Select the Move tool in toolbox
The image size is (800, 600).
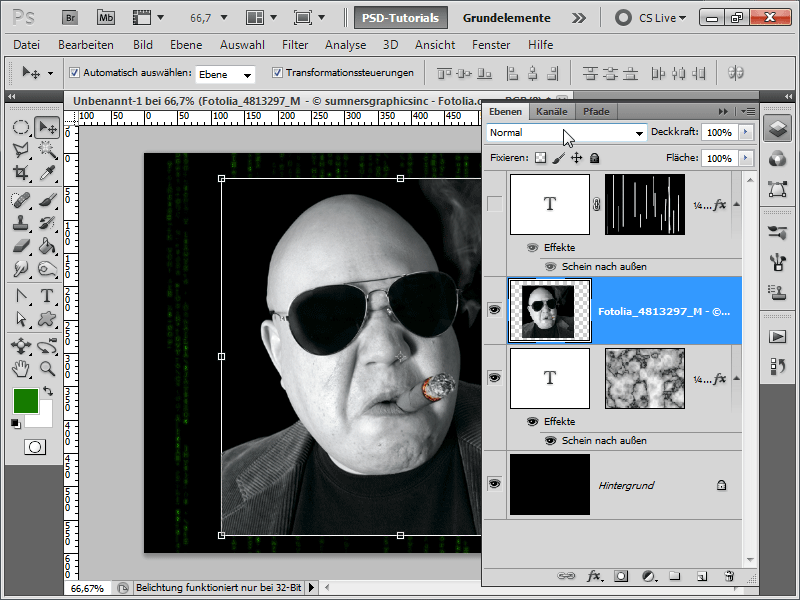click(47, 128)
